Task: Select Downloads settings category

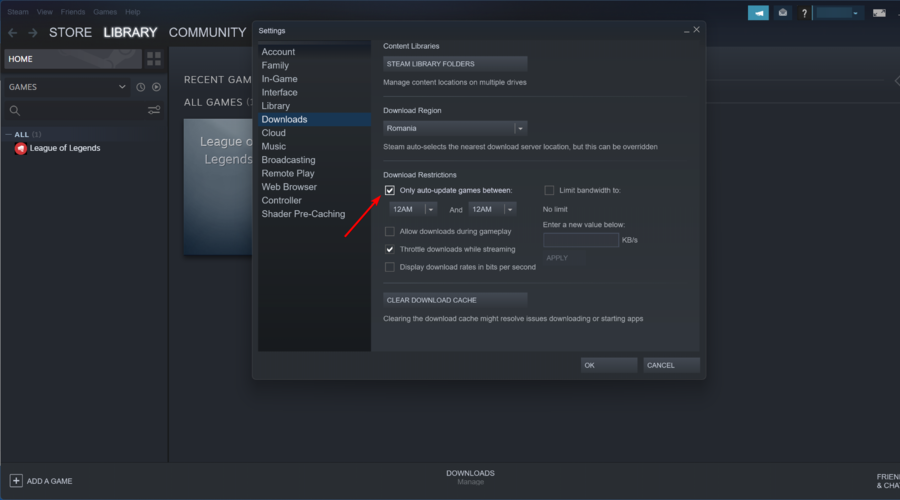Action: point(314,119)
